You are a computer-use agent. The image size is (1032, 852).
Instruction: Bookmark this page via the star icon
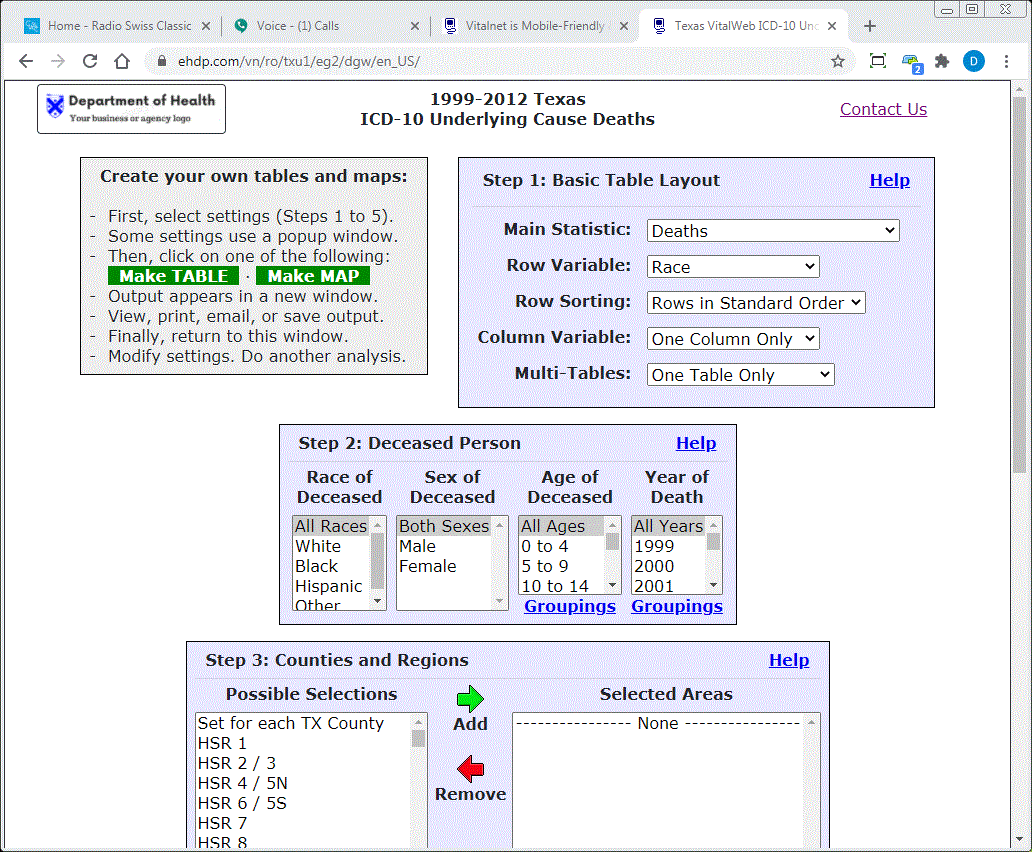pos(838,61)
